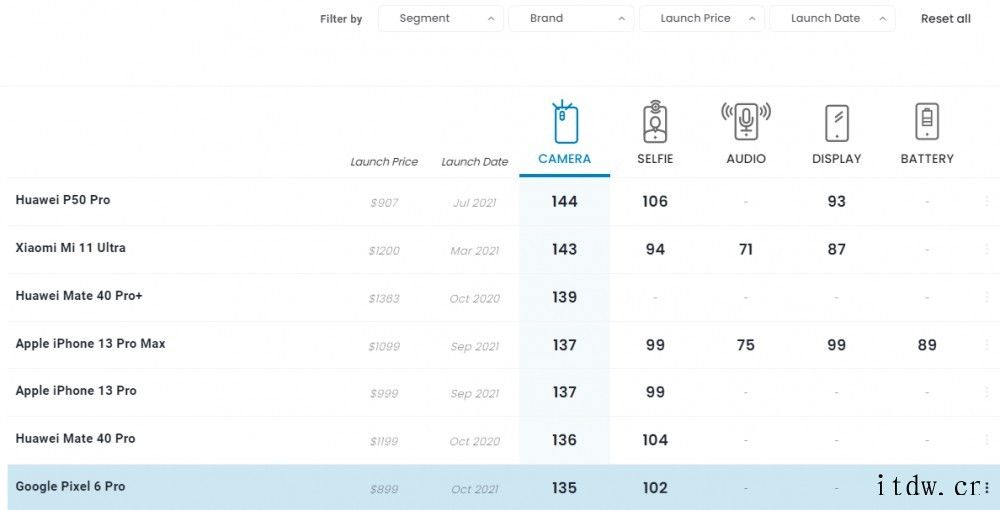Image resolution: width=1000 pixels, height=510 pixels.
Task: Click selfie score 94 for Xiaomi Mi 11 Ultra
Action: coord(655,249)
